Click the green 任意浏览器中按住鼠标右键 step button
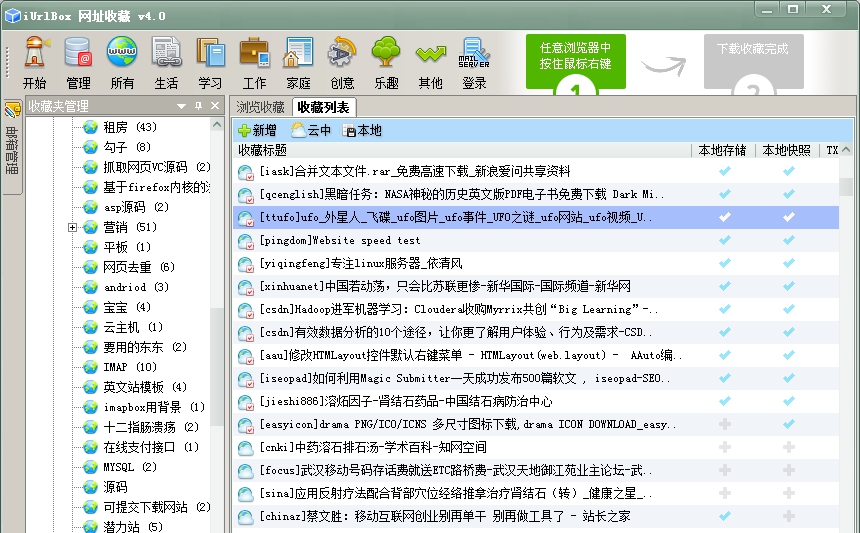The width and height of the screenshot is (860, 533). (x=575, y=61)
